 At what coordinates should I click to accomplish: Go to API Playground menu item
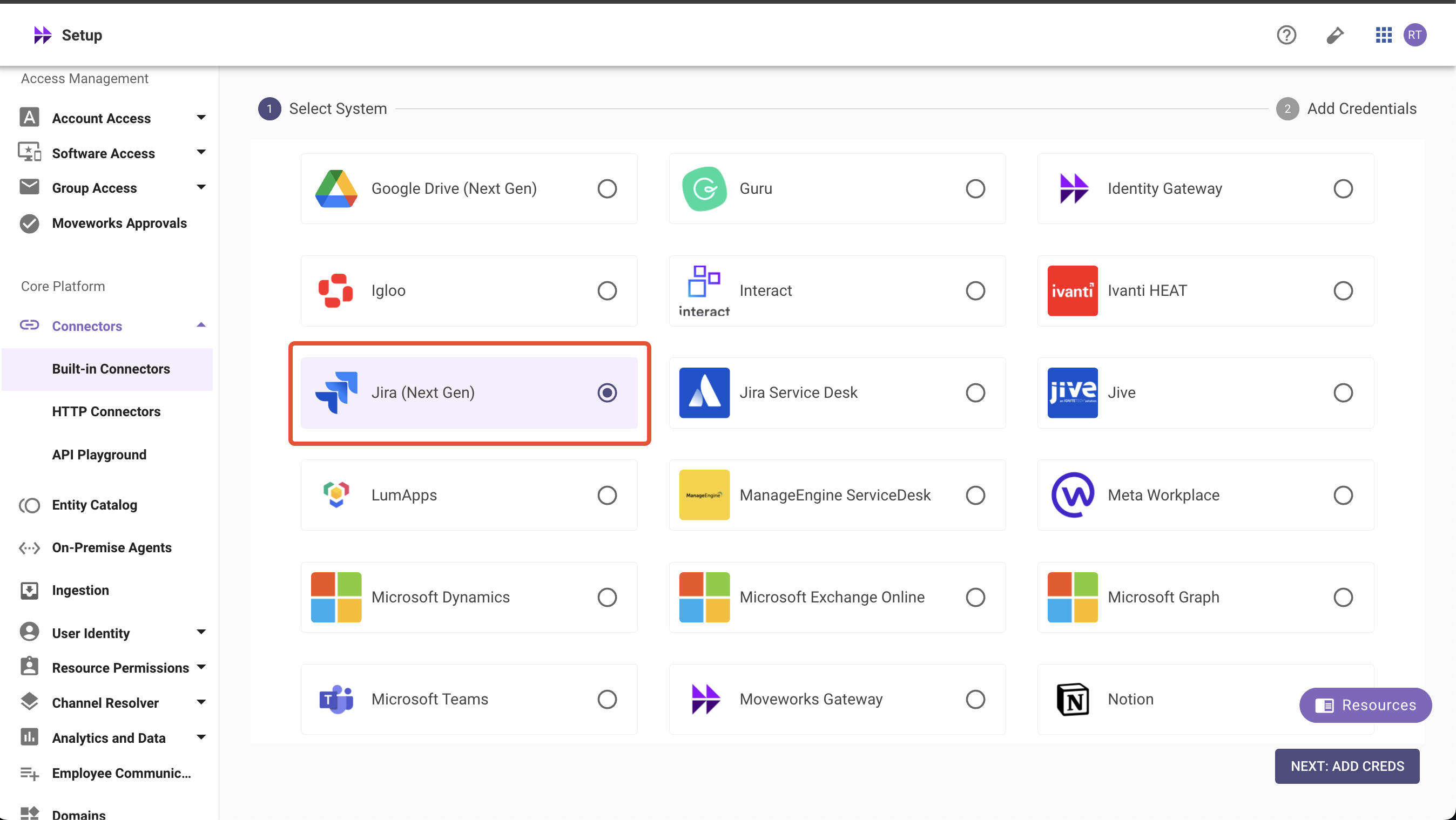pyautogui.click(x=99, y=455)
